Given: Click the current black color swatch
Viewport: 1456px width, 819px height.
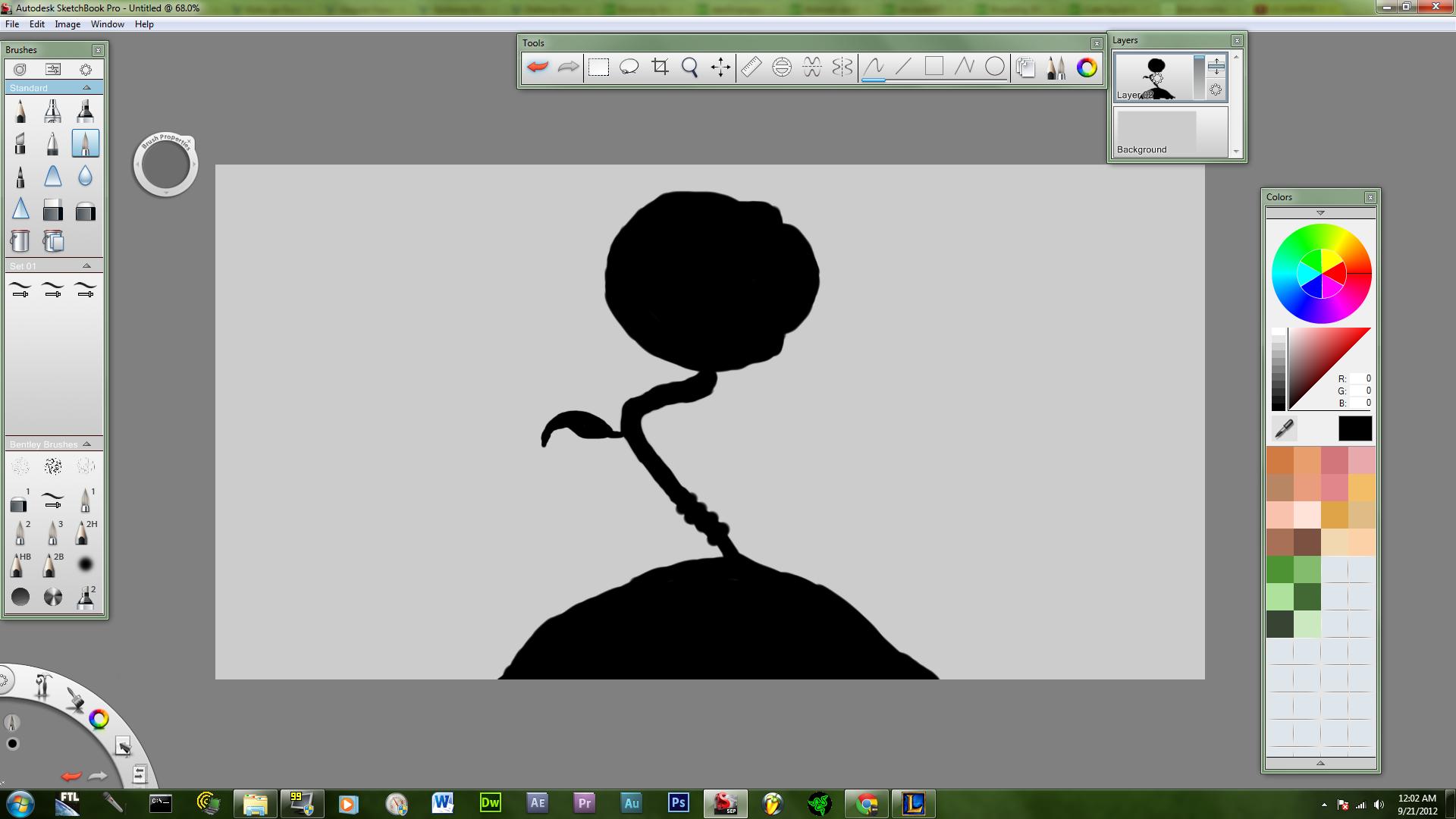Looking at the screenshot, I should point(1355,428).
